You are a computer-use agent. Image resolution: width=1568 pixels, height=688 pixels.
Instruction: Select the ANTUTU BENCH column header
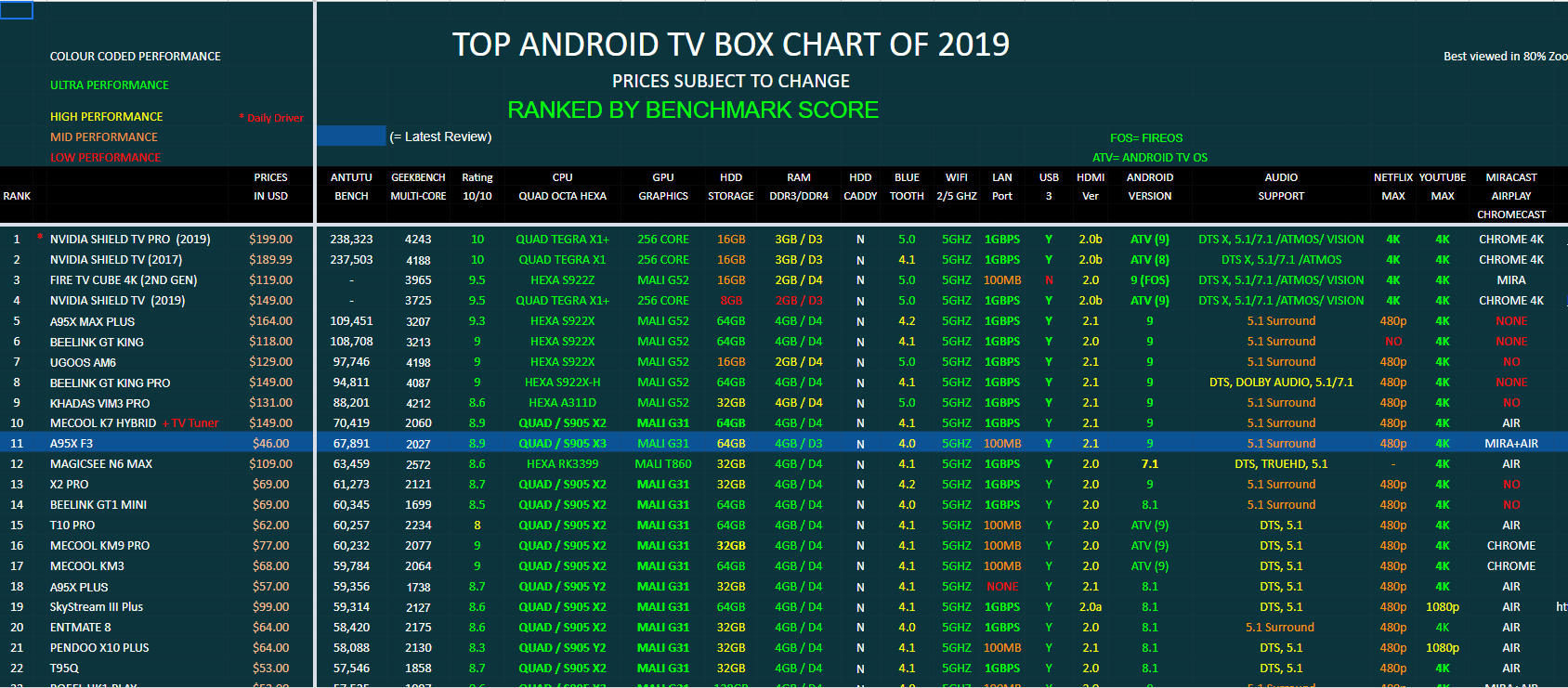[x=351, y=187]
